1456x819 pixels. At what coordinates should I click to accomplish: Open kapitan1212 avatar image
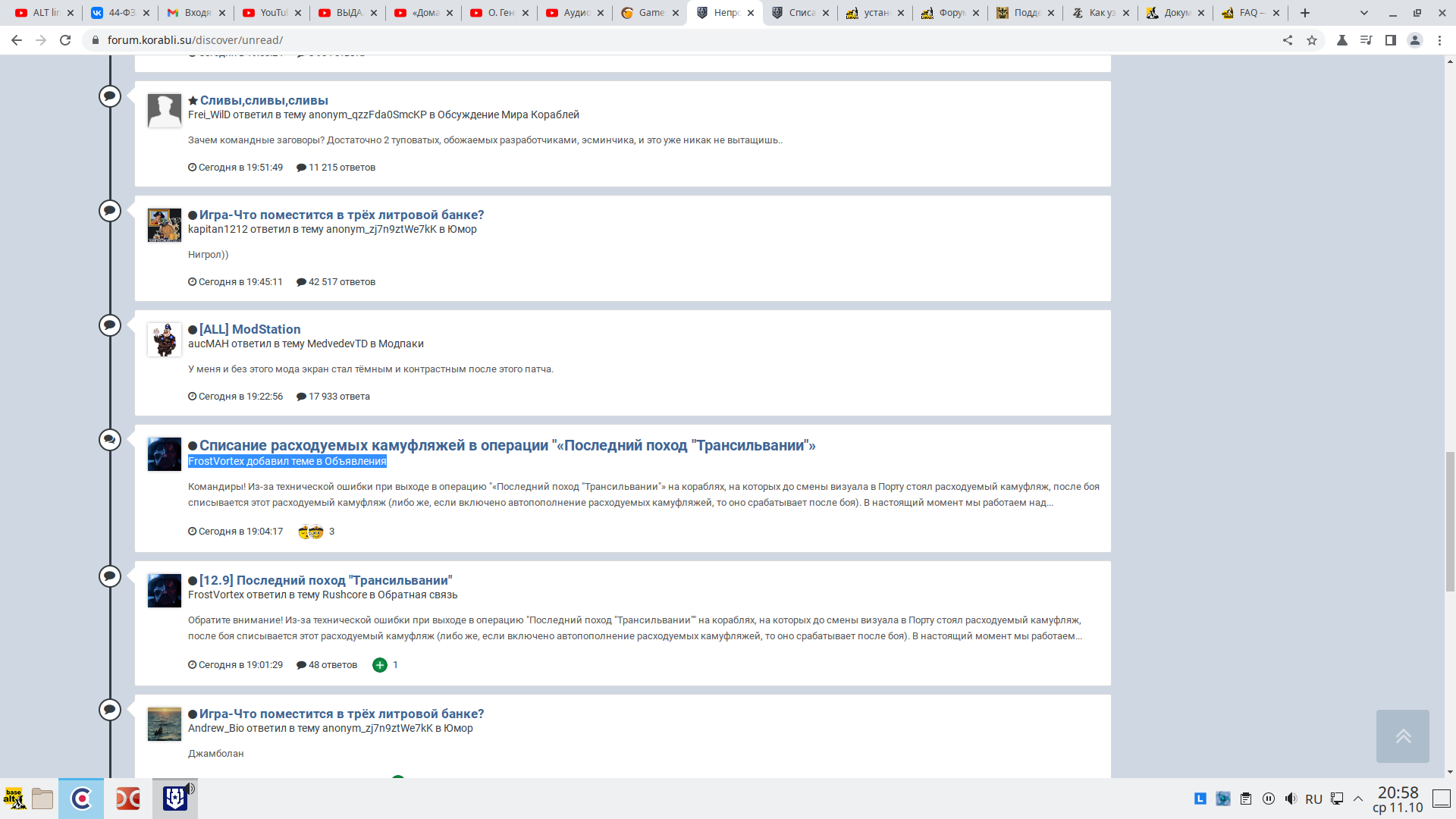click(164, 225)
